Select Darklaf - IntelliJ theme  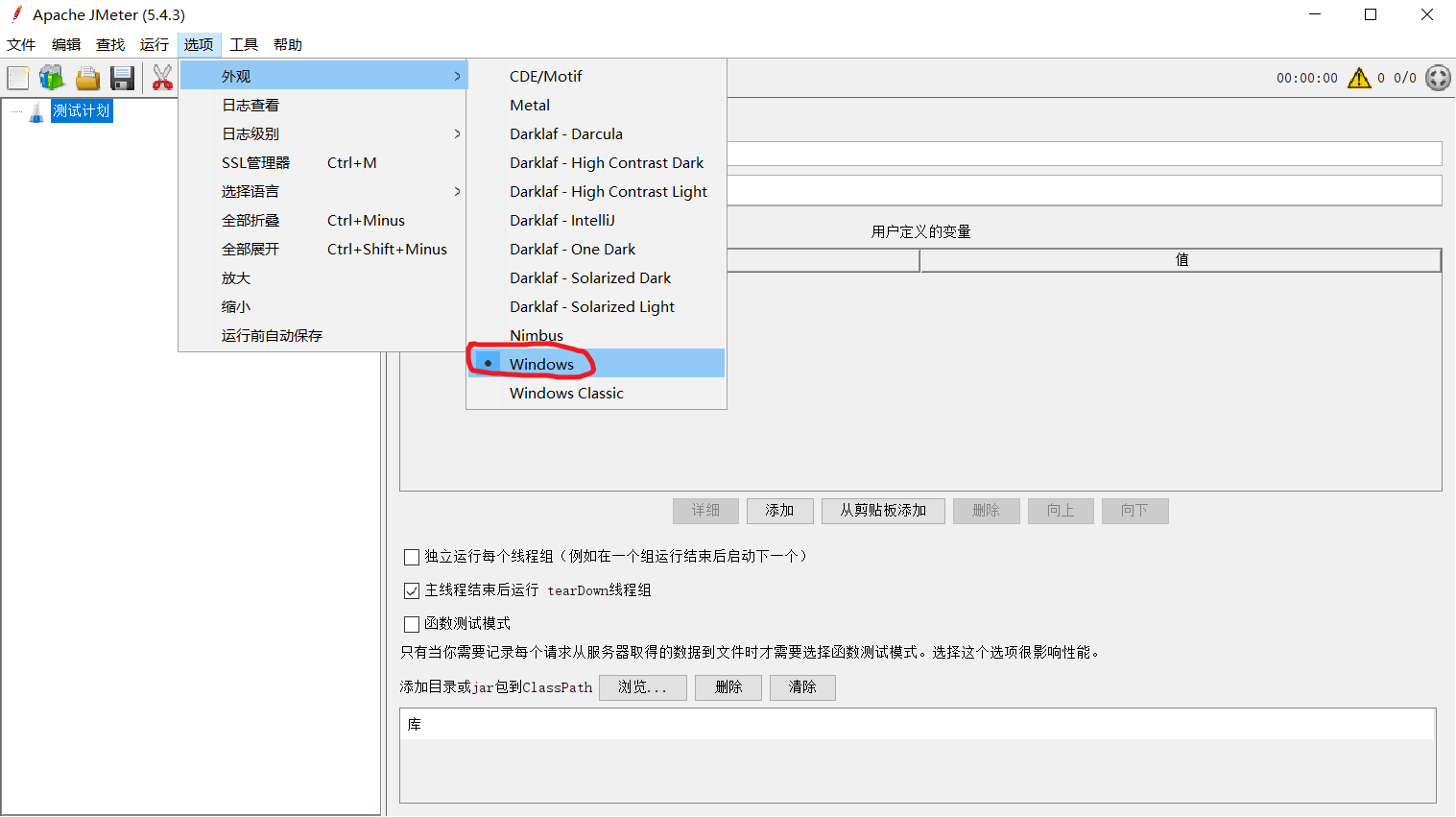596,220
